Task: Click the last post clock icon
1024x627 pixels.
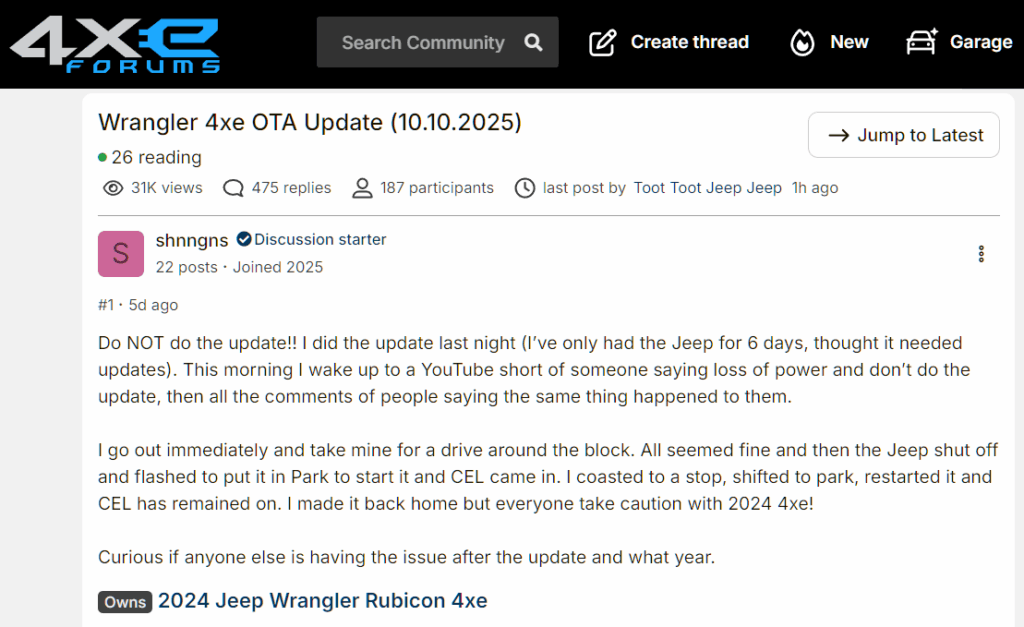Action: tap(524, 188)
